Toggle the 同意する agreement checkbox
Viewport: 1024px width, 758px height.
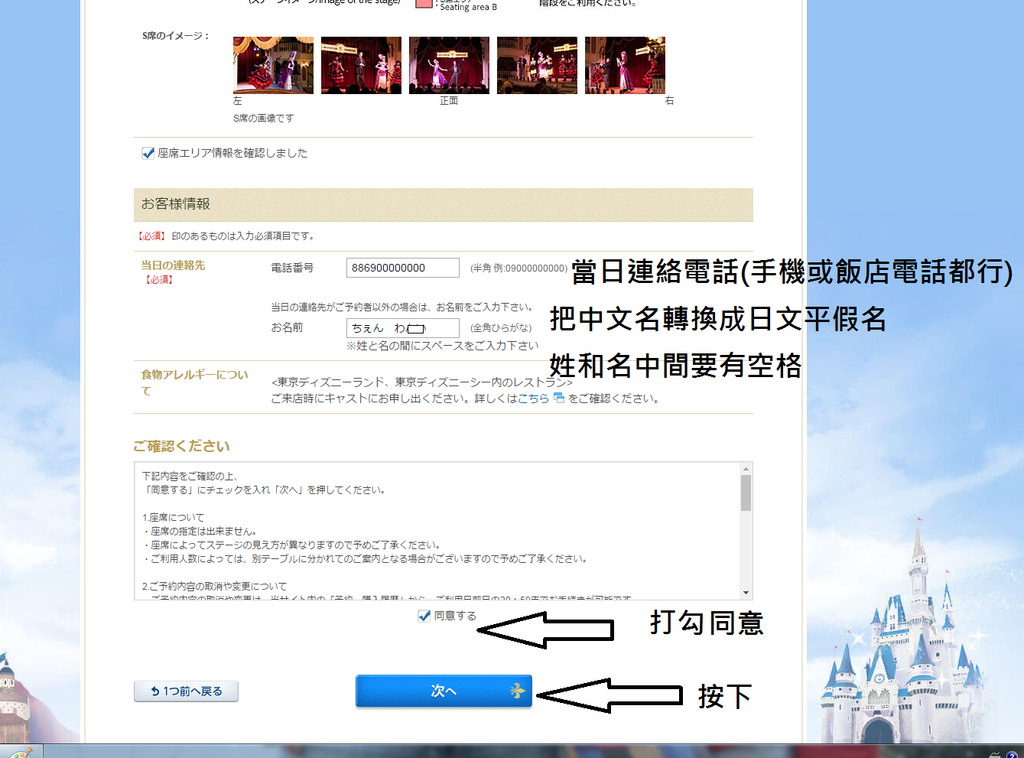(x=424, y=616)
